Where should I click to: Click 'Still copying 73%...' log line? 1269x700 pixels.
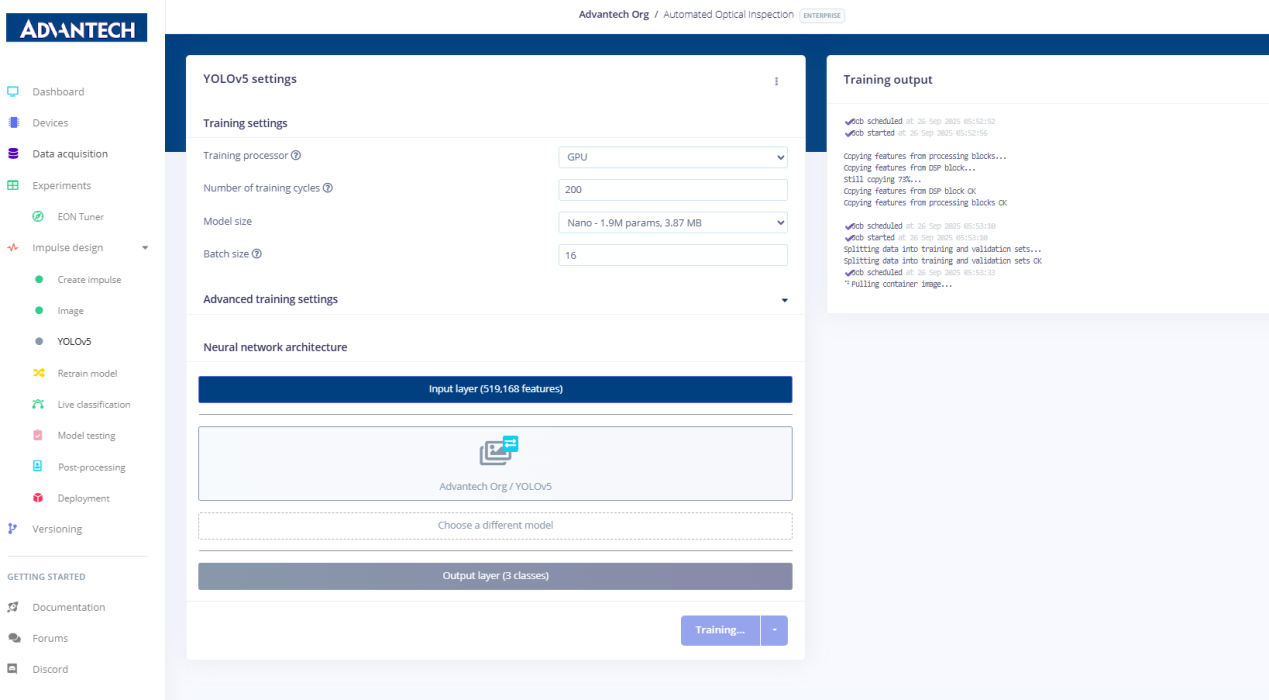(883, 180)
